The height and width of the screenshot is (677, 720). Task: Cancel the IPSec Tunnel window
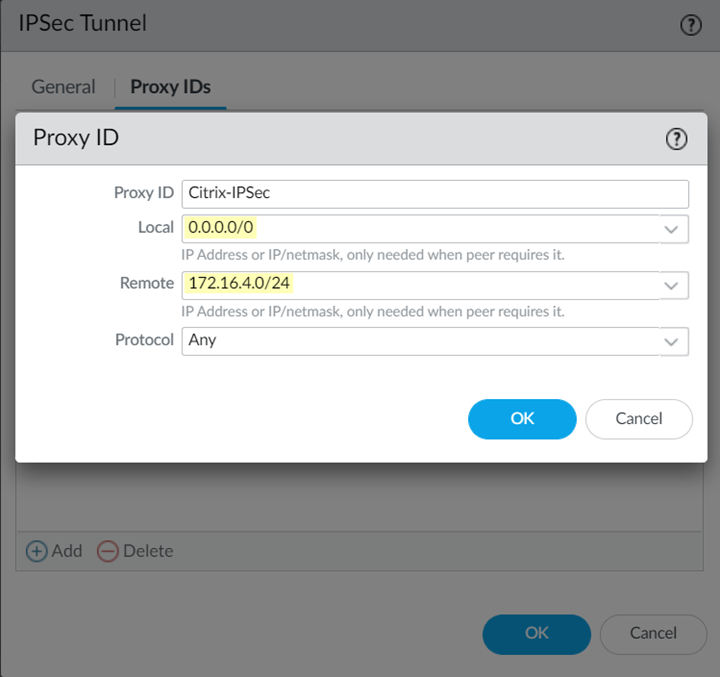click(x=653, y=633)
